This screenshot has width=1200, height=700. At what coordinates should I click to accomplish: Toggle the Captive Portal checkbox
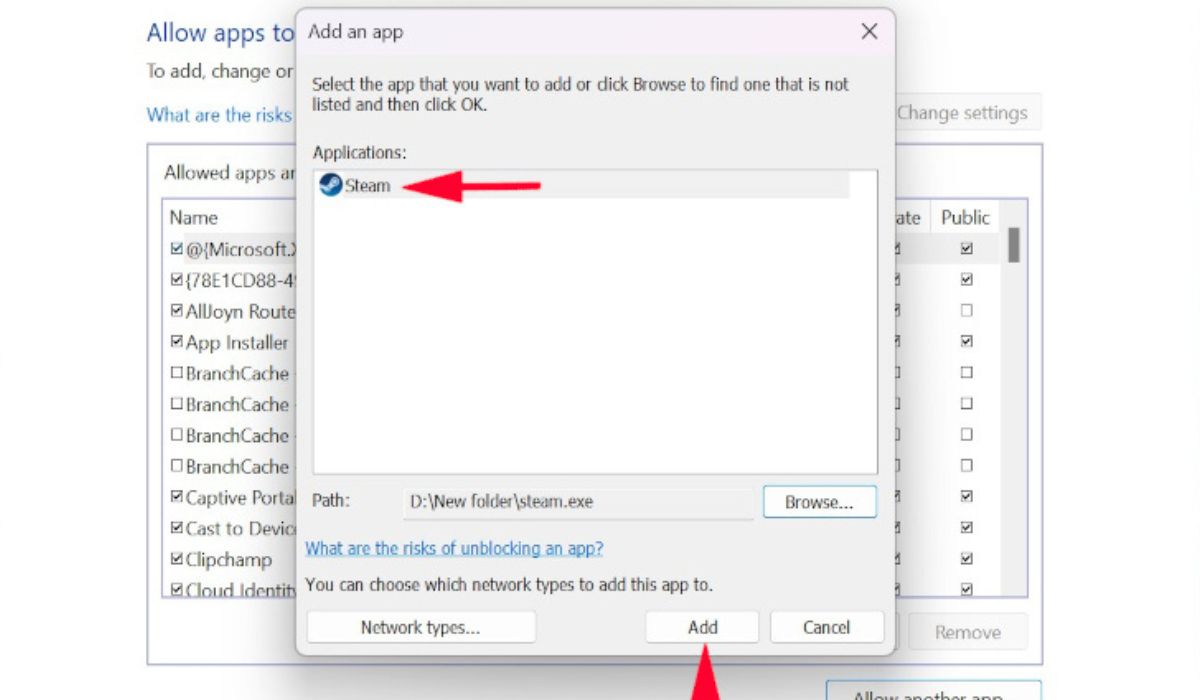point(177,497)
